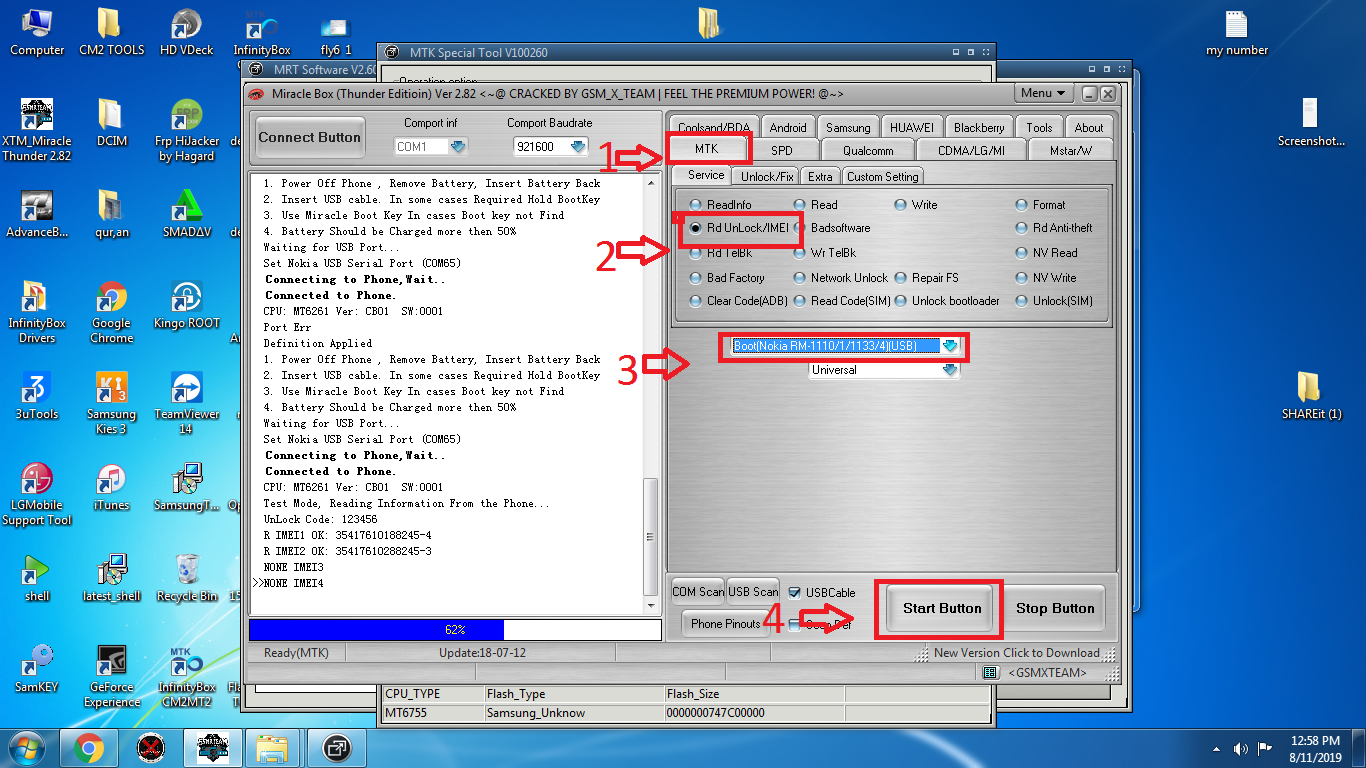Screen dimensions: 1366x768
Task: Select the XTM_Miracle Thunder 2.82 desktop shortcut
Action: (37, 130)
